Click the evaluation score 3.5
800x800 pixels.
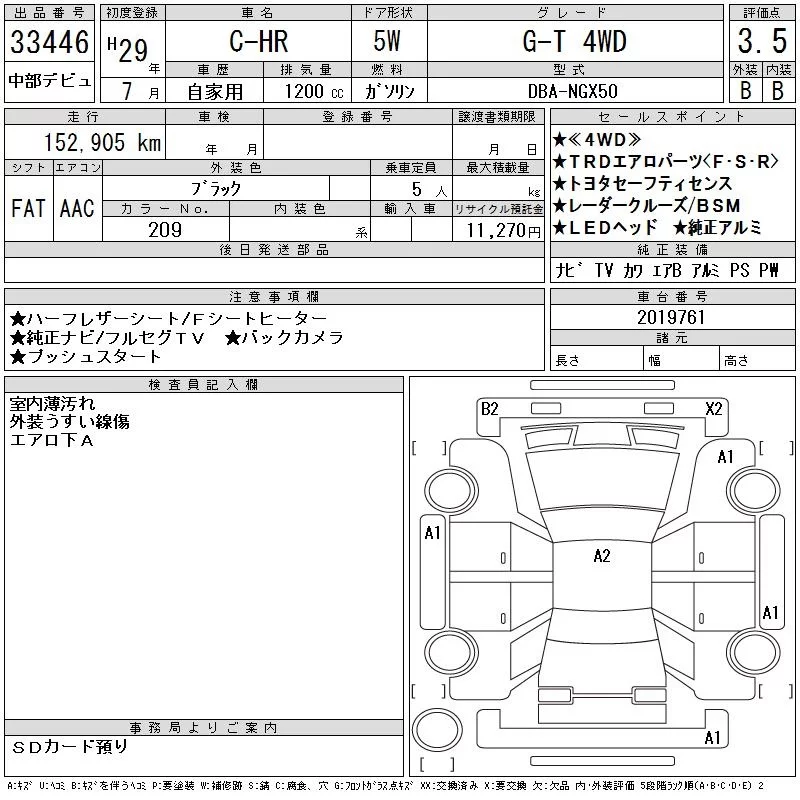pos(762,41)
